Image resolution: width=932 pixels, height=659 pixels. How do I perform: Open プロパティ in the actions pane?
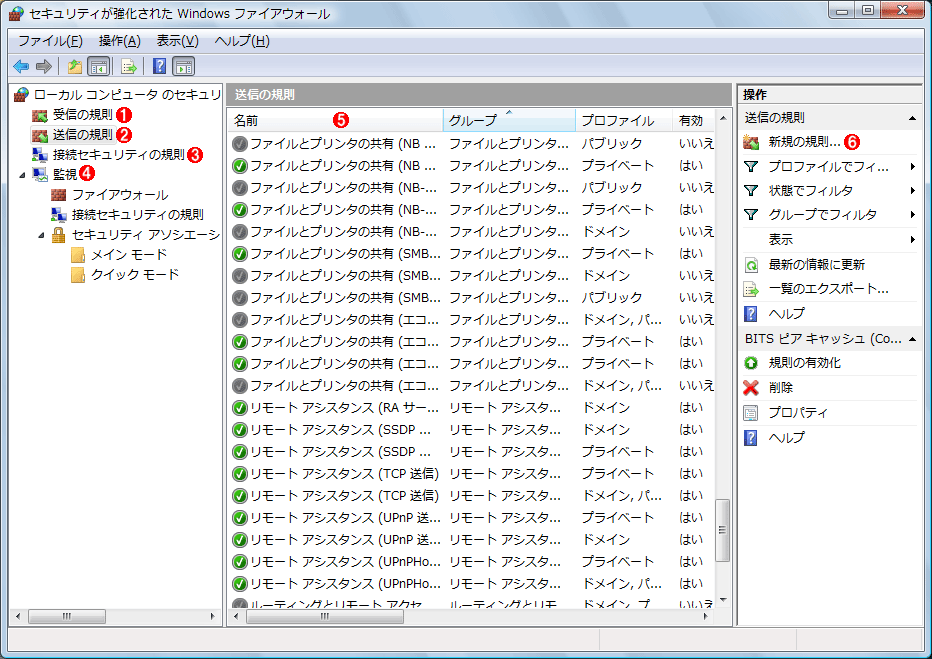(x=798, y=412)
